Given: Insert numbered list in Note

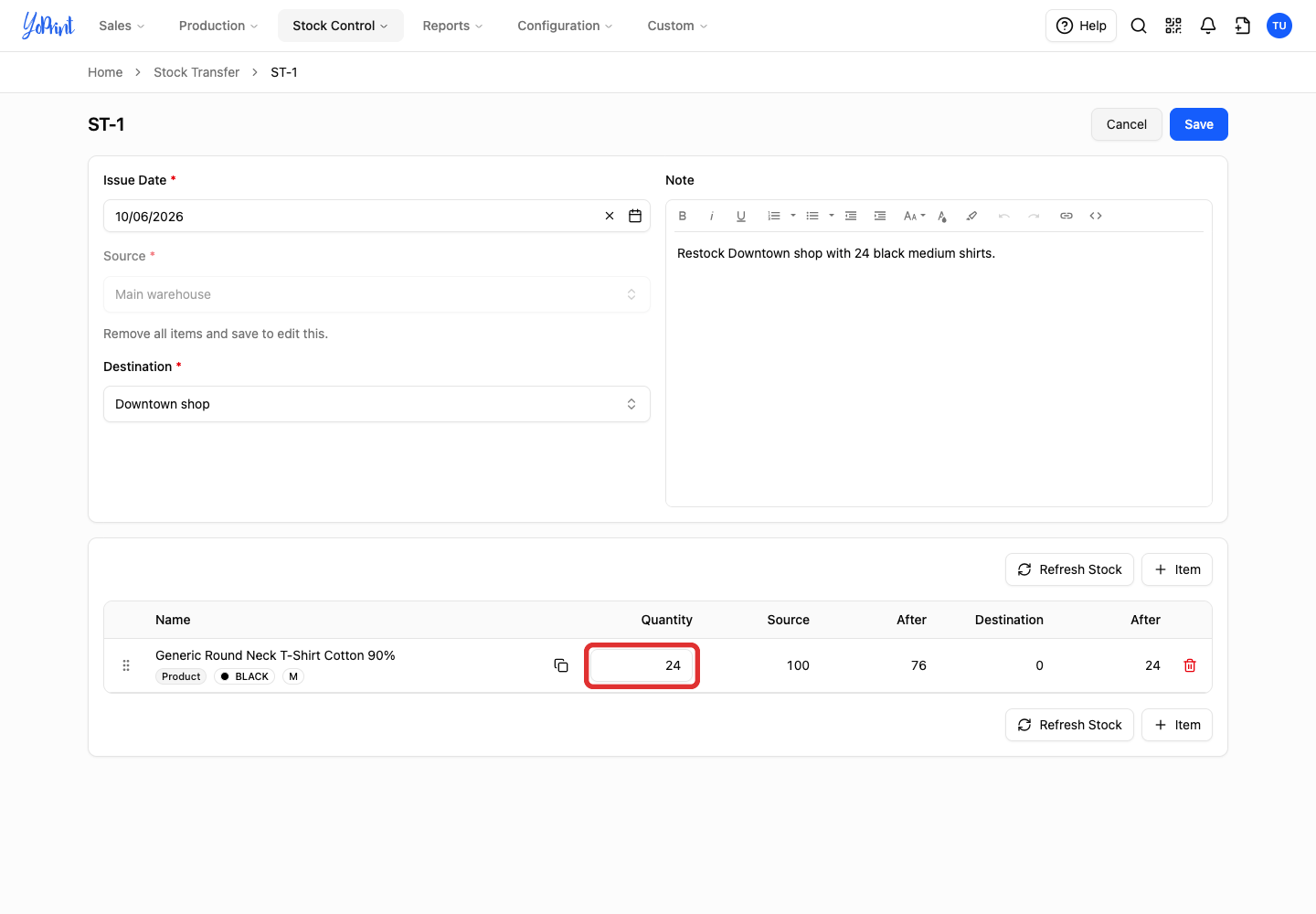Looking at the screenshot, I should pyautogui.click(x=774, y=216).
